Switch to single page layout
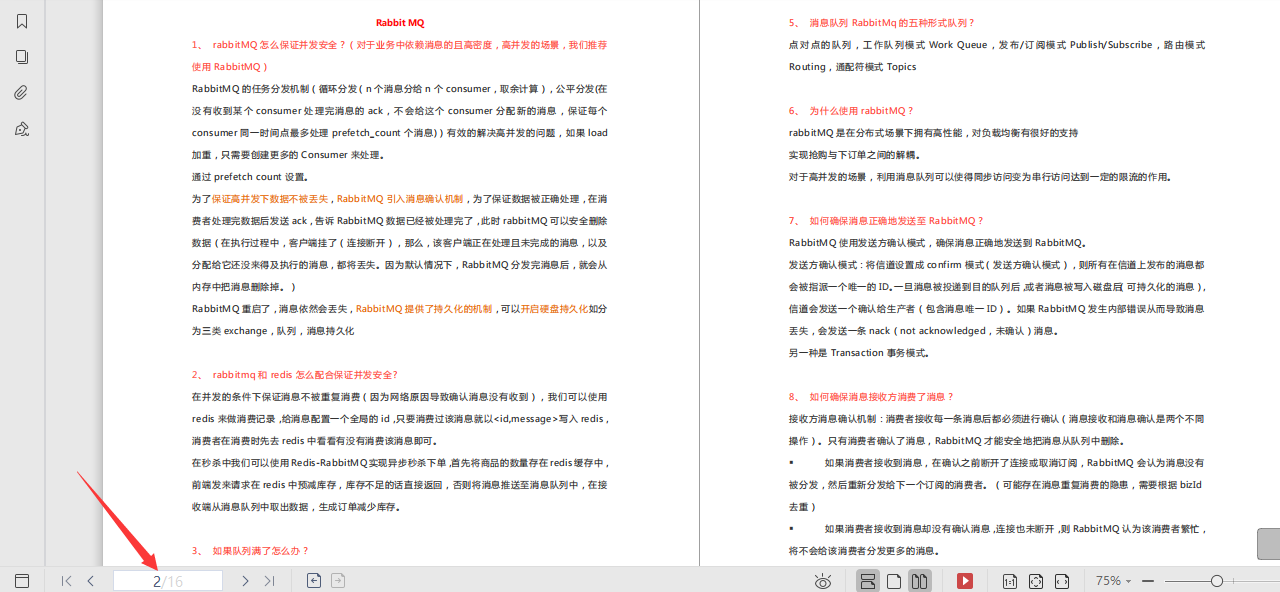Screen dimensions: 1280x592 895,581
